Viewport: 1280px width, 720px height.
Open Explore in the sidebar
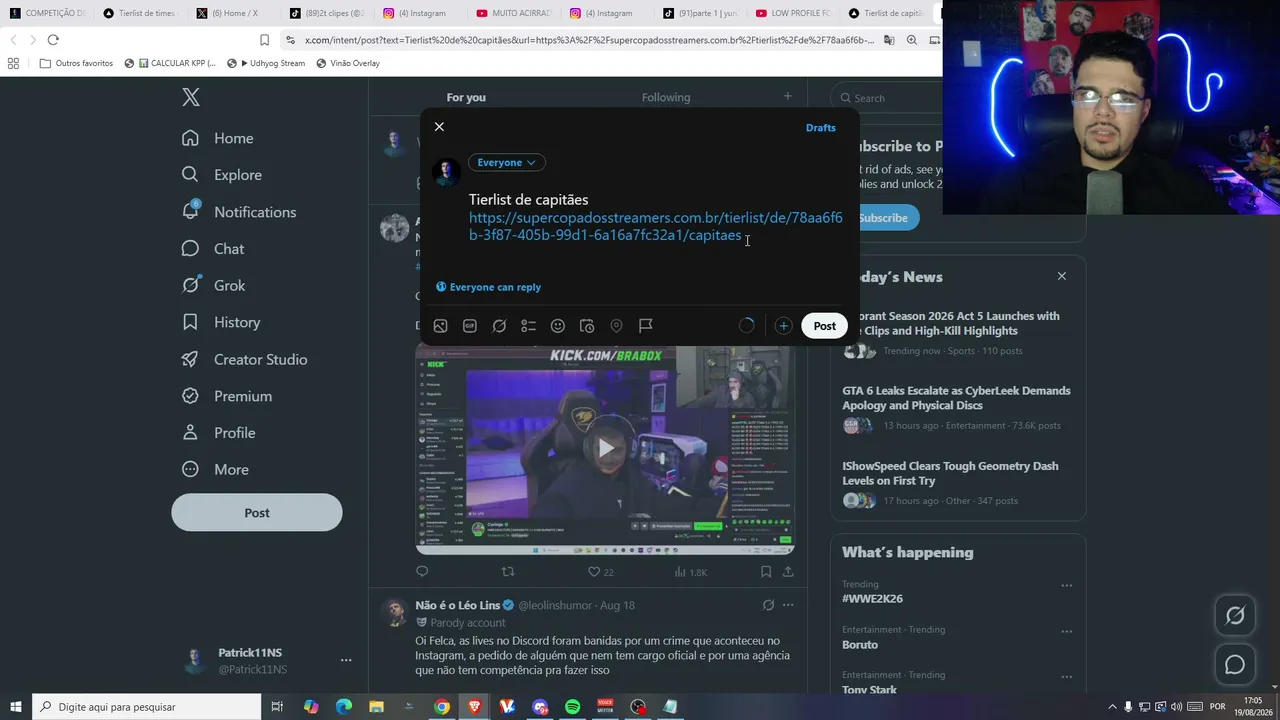coord(222,175)
